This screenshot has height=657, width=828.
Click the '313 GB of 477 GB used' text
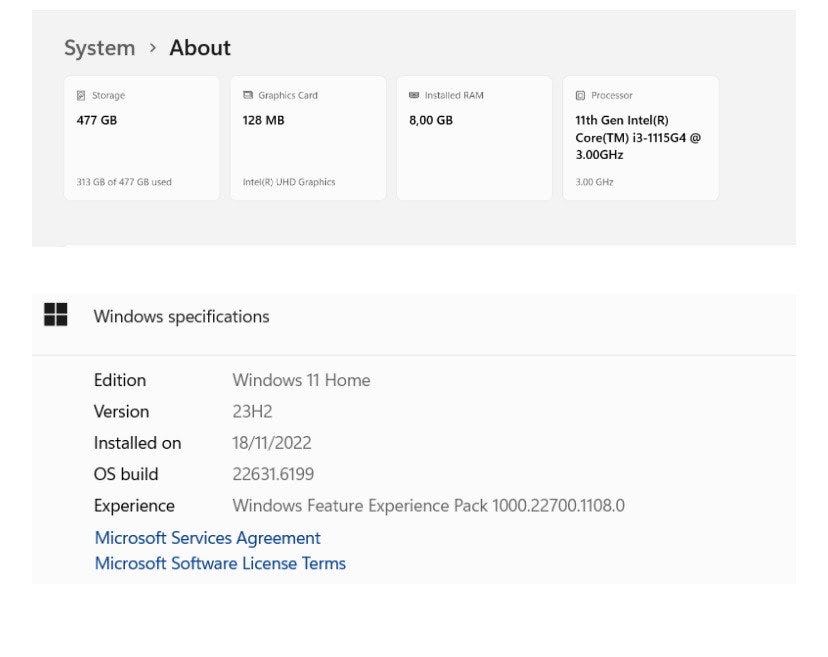coord(124,182)
